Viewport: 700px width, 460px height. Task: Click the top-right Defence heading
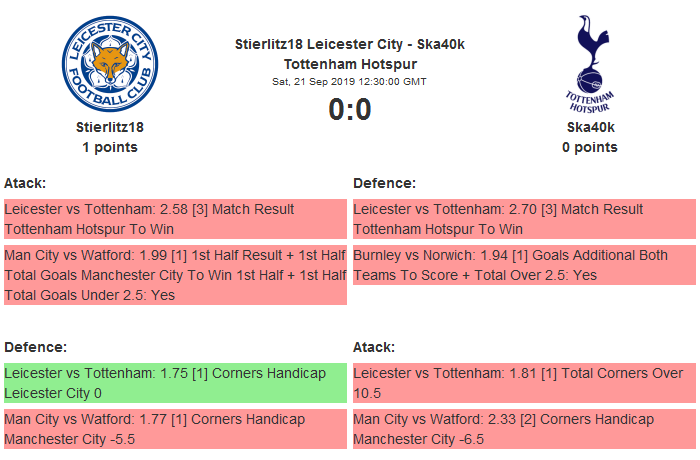pos(384,183)
